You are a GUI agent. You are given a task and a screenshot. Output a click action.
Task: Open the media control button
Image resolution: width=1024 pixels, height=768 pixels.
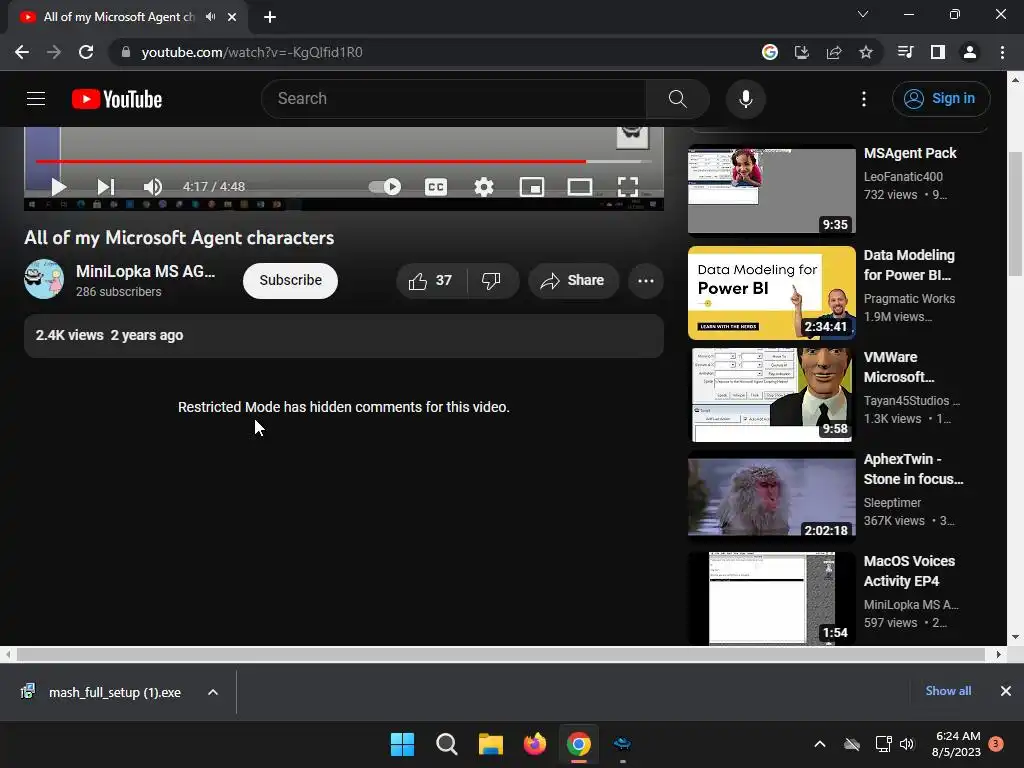[905, 52]
